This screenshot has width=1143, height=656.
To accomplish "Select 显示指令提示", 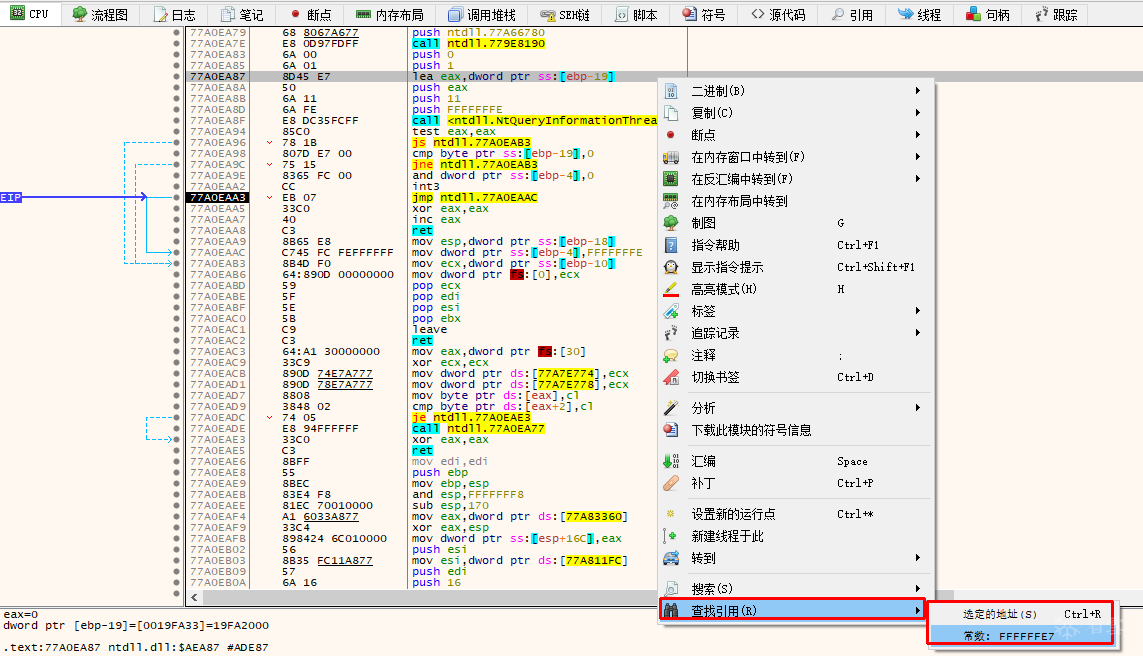I will coord(796,267).
